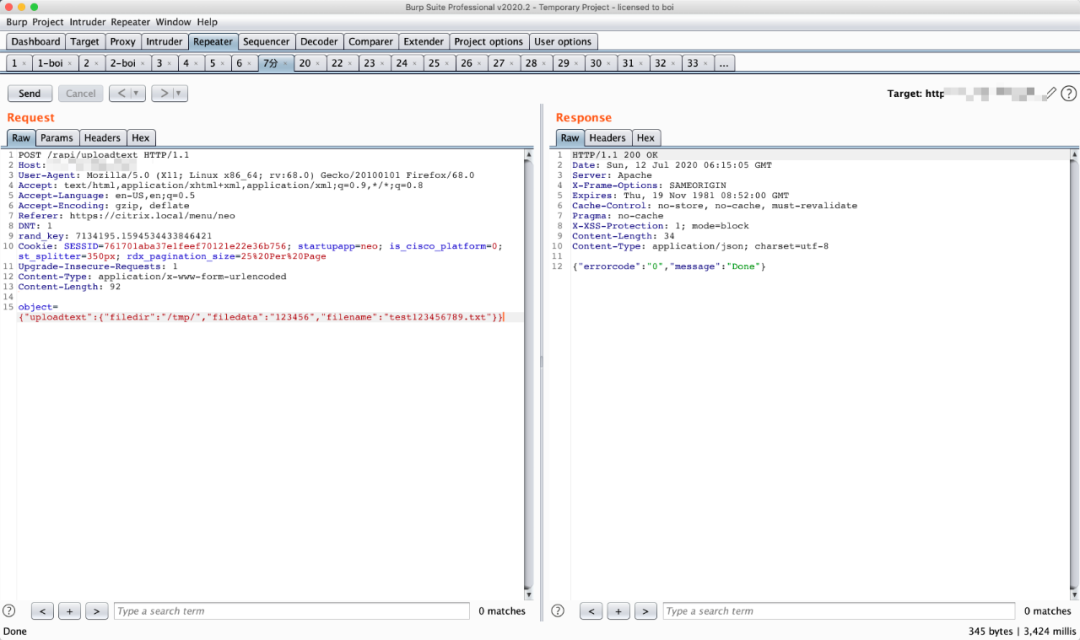Go back to previous request in history
1080x640 pixels.
121,93
